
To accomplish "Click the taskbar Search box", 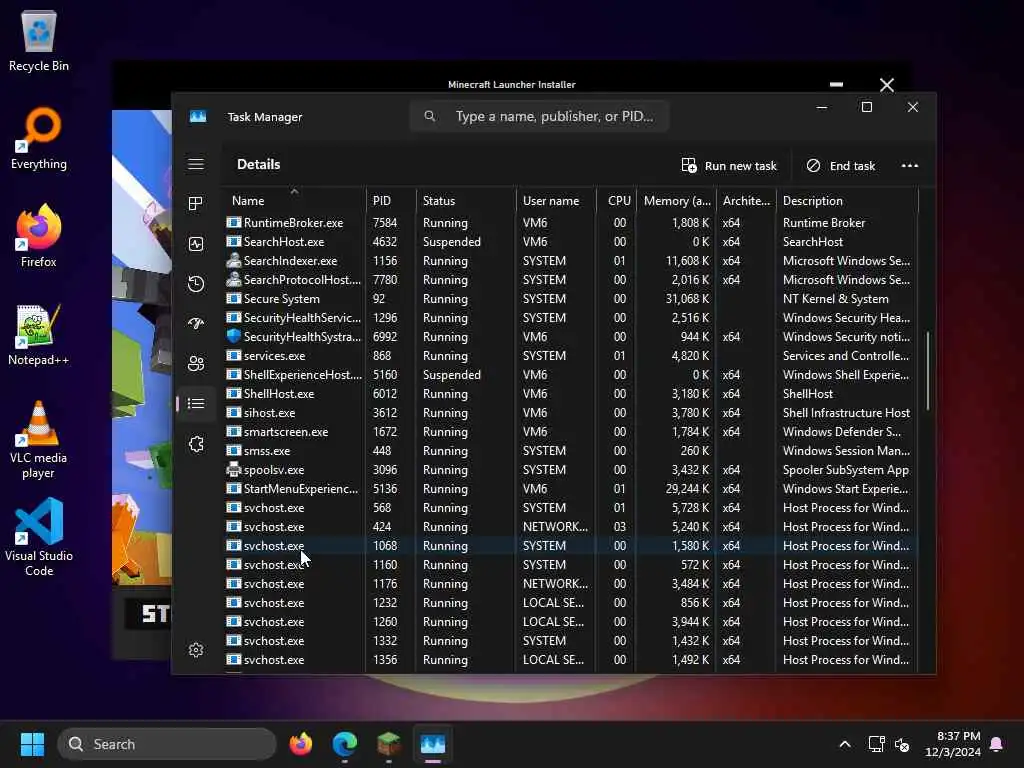I will 167,744.
